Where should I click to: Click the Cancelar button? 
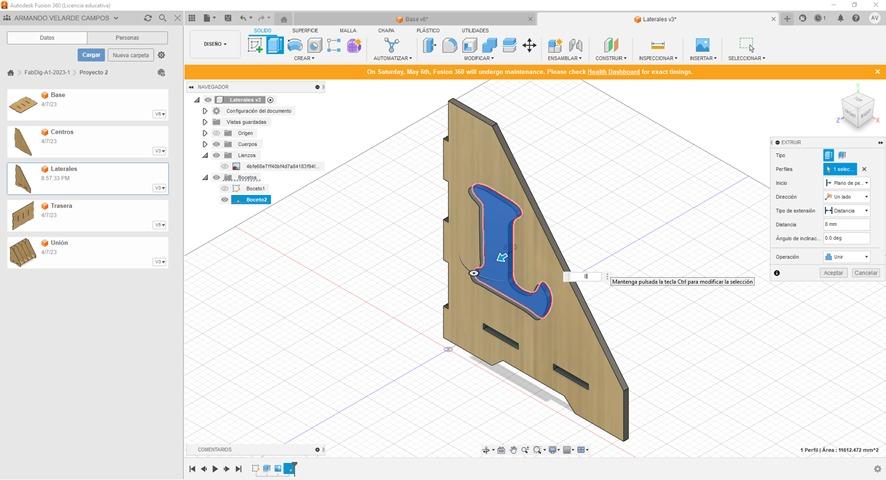click(x=866, y=273)
